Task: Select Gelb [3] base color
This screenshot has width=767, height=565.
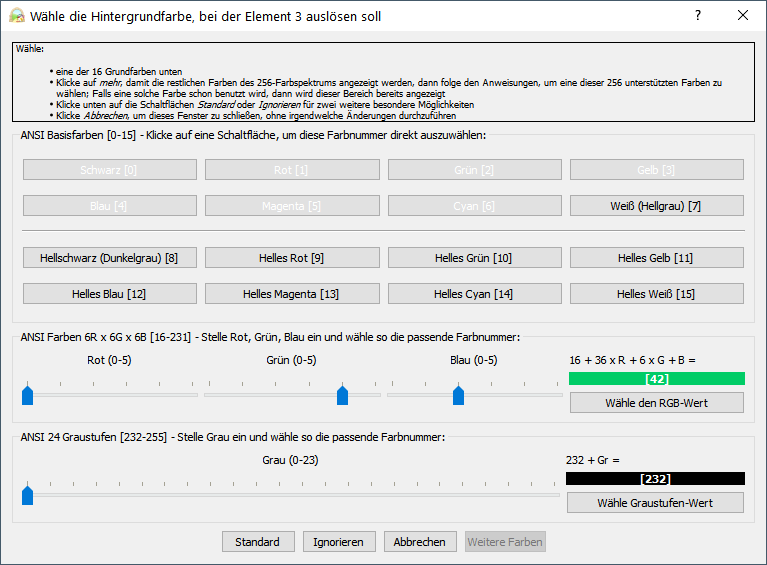Action: point(656,170)
